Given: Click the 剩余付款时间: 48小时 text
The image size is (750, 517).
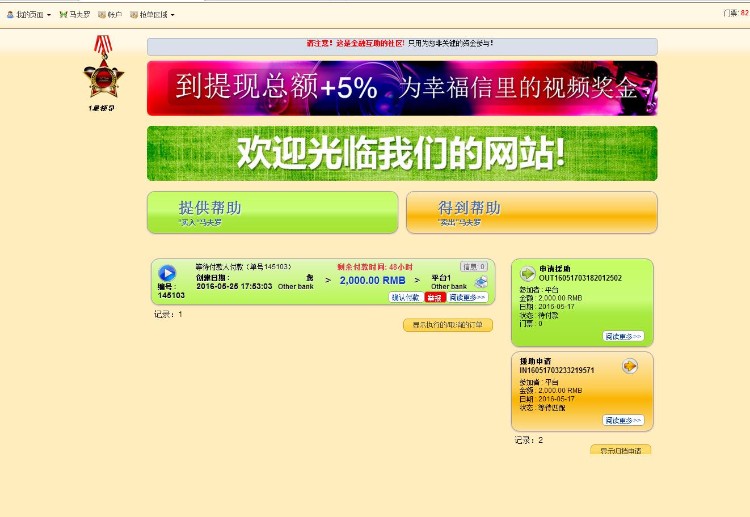Looking at the screenshot, I should click(x=375, y=267).
